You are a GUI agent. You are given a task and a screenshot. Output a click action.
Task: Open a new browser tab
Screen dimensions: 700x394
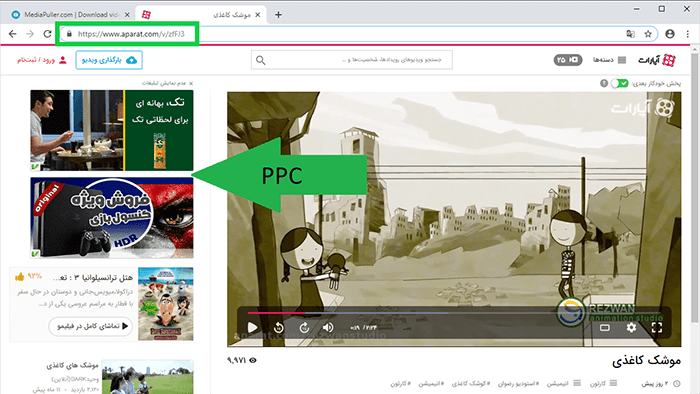pyautogui.click(x=278, y=15)
